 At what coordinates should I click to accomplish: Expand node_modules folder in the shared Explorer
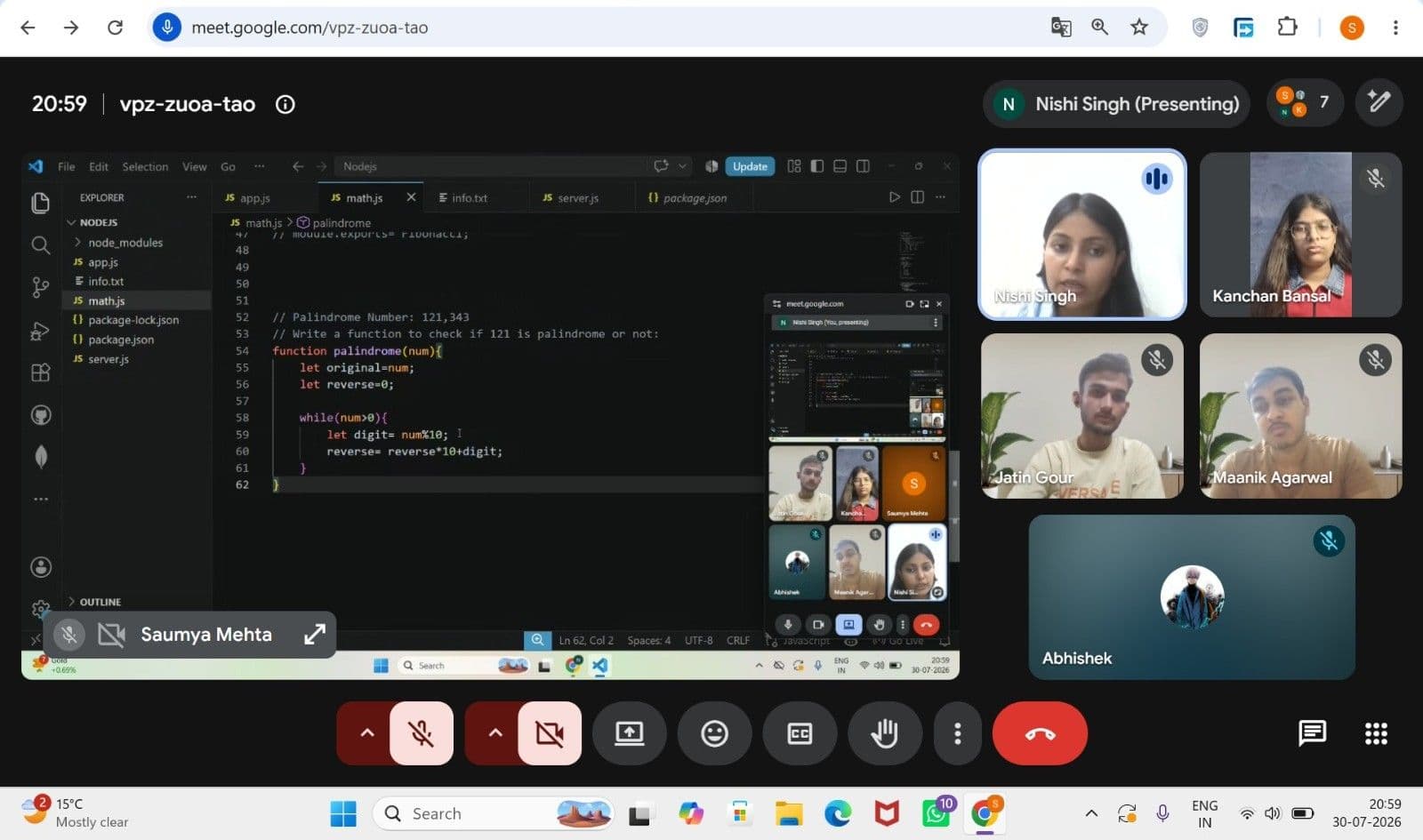coord(125,243)
